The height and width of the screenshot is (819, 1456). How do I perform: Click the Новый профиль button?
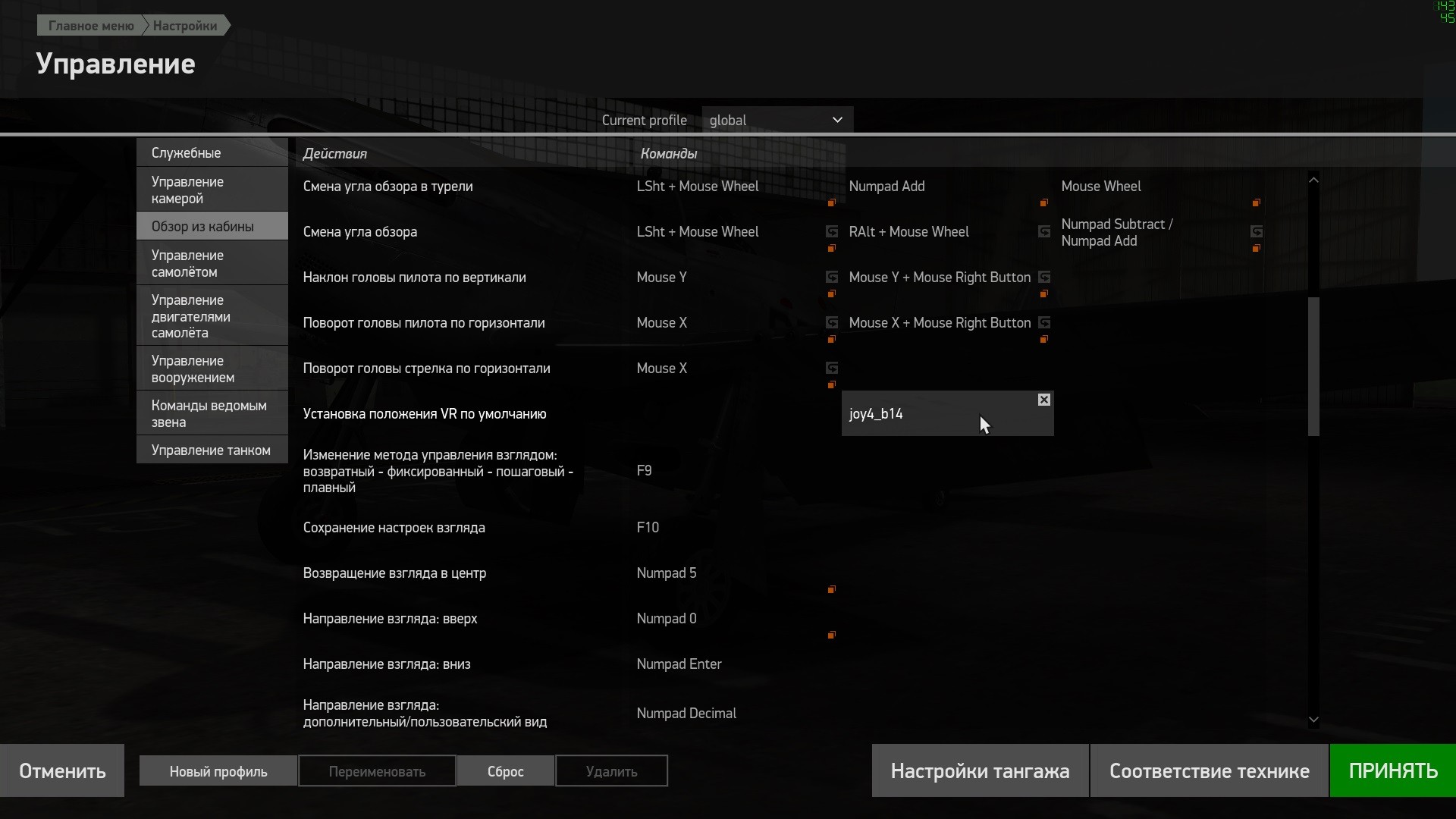(218, 771)
